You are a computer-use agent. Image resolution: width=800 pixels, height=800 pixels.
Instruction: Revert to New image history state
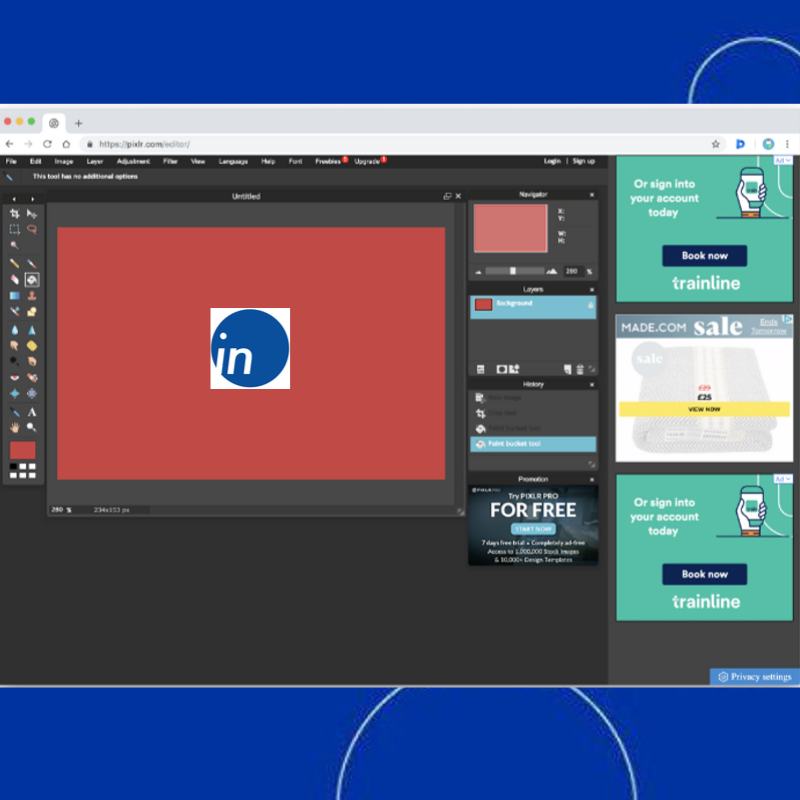click(x=533, y=397)
